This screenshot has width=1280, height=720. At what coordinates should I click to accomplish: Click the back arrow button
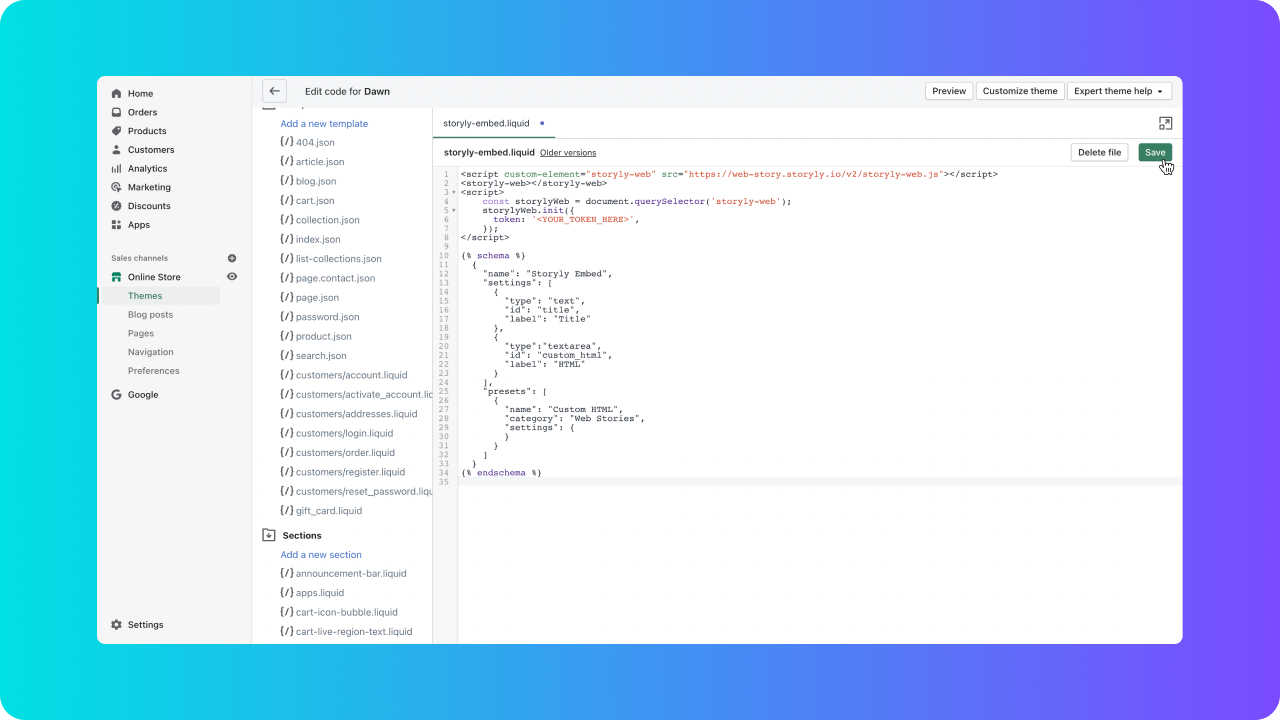(x=275, y=91)
